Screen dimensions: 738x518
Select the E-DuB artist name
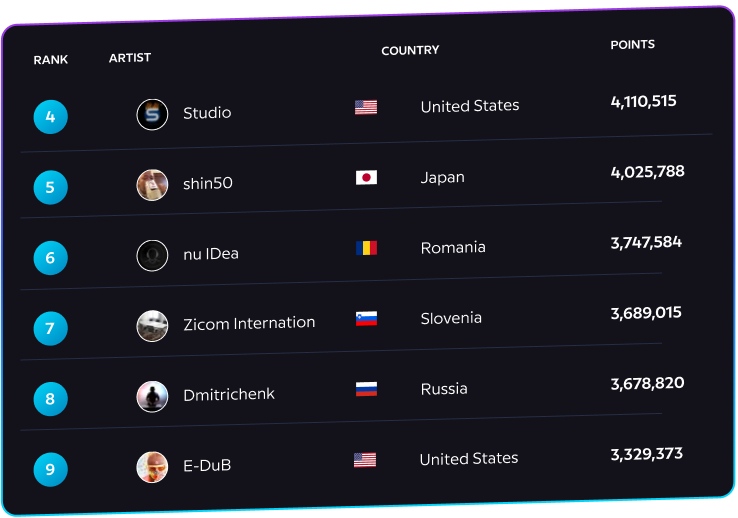(207, 465)
